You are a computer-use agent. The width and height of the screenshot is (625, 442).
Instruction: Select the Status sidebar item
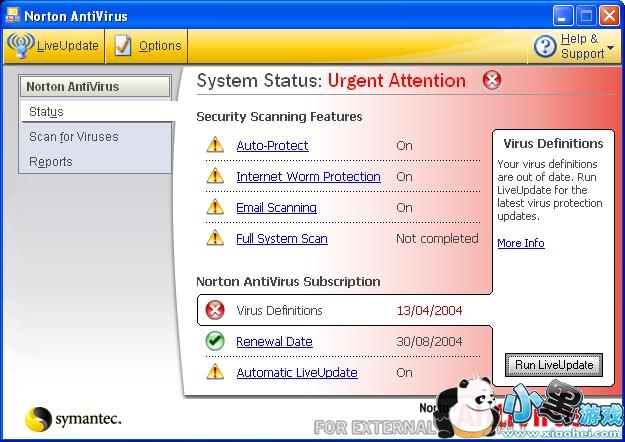tap(98, 112)
